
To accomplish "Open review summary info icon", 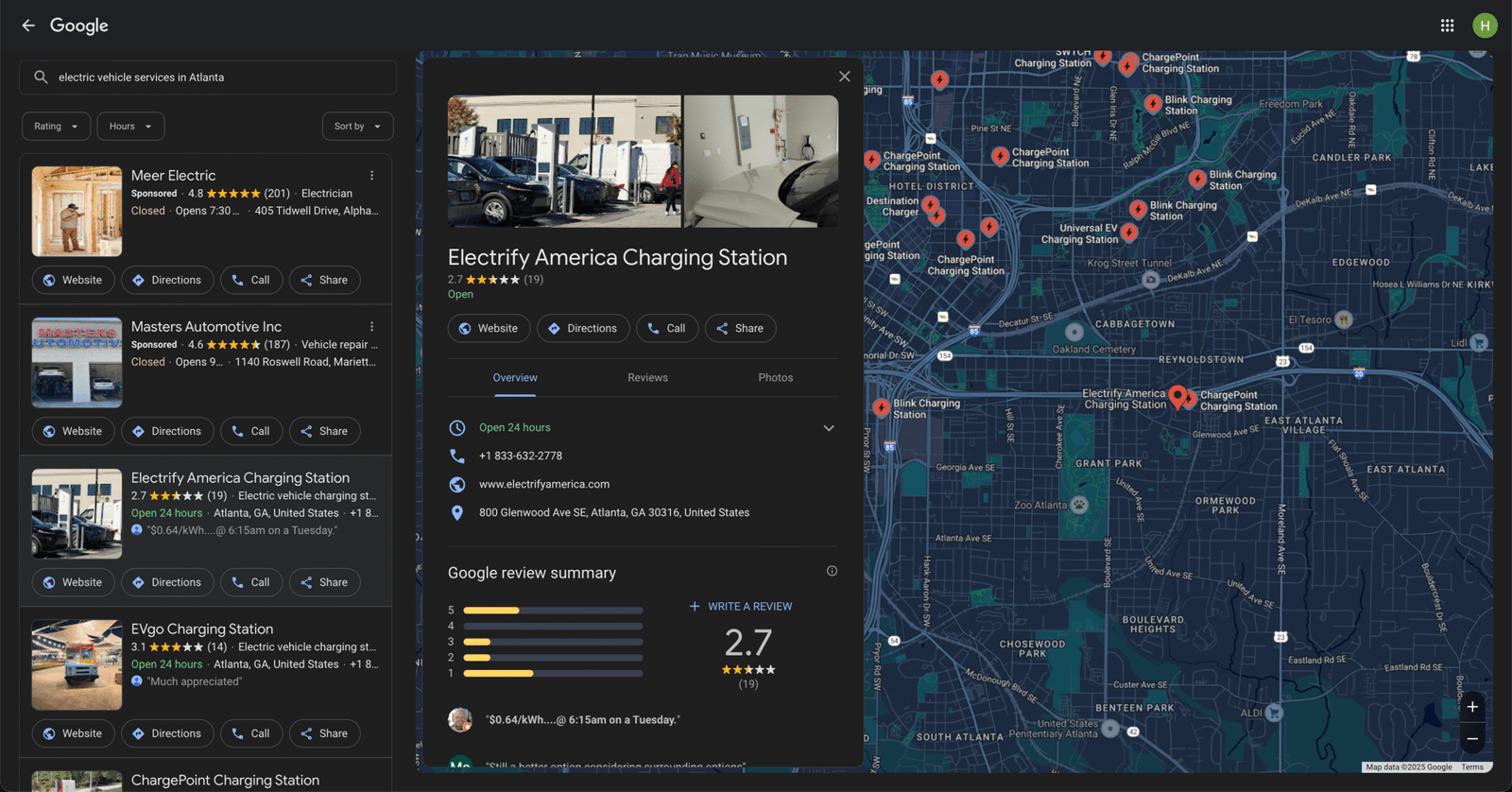I will 832,571.
